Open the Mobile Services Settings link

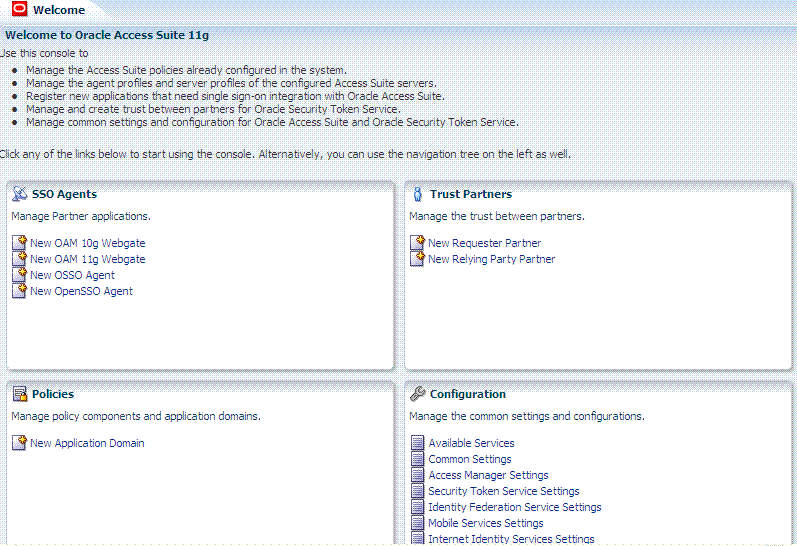pyautogui.click(x=485, y=523)
